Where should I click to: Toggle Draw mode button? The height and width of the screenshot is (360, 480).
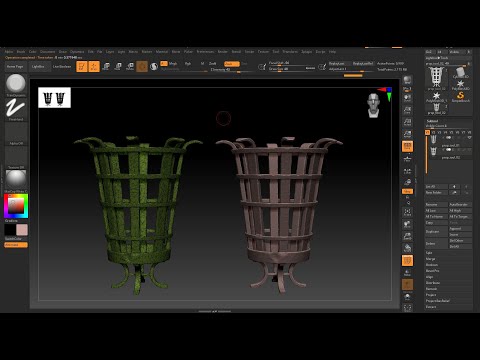pyautogui.click(x=94, y=66)
